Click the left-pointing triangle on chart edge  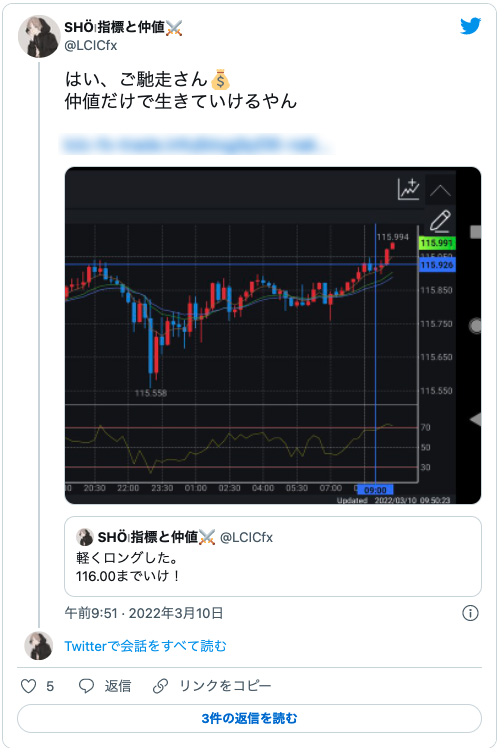475,419
